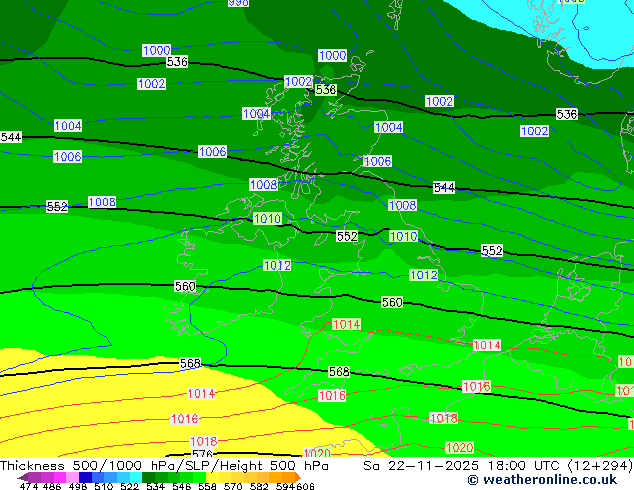Click the bright yellow swatch after 558
The height and width of the screenshot is (490, 634).
coord(212,477)
